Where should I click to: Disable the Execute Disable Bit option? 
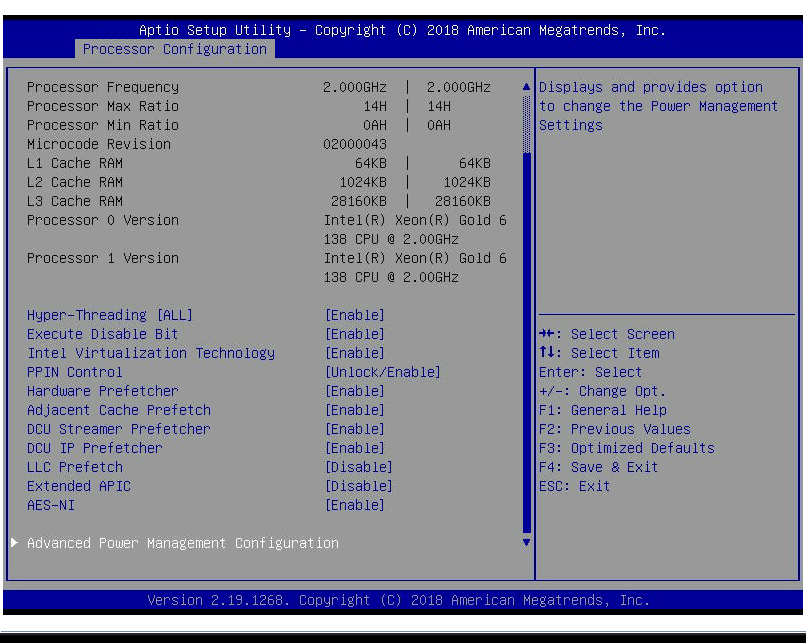[102, 333]
